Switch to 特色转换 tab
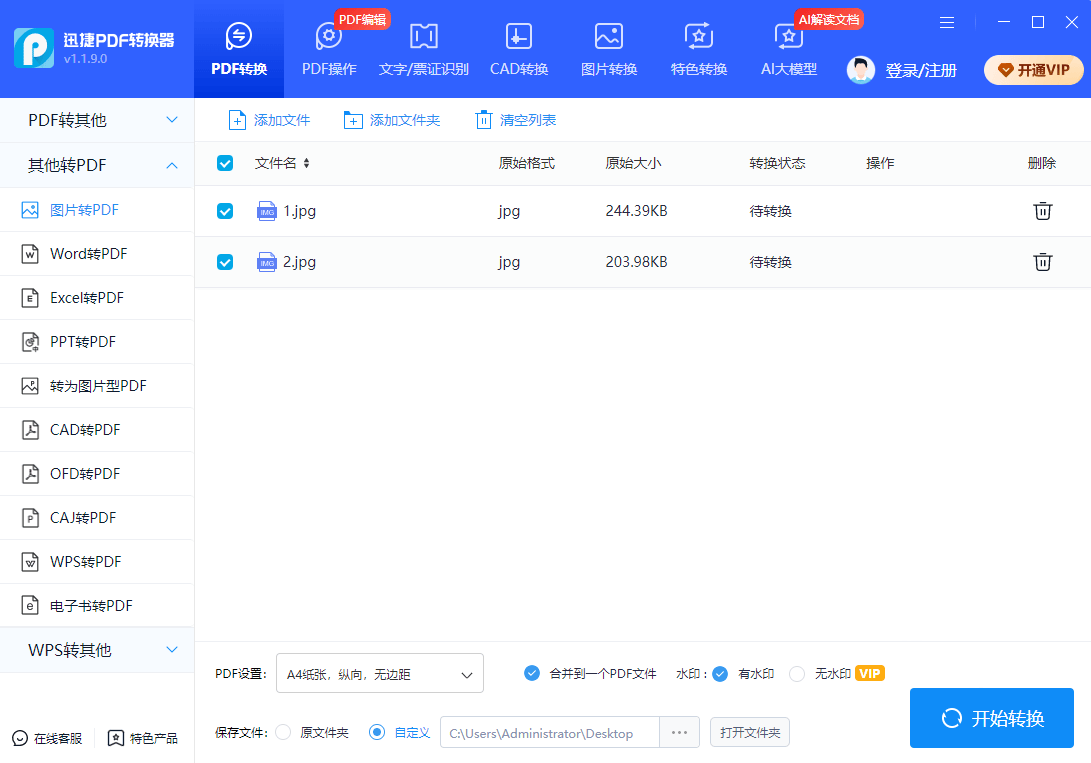Image resolution: width=1091 pixels, height=763 pixels. click(699, 49)
